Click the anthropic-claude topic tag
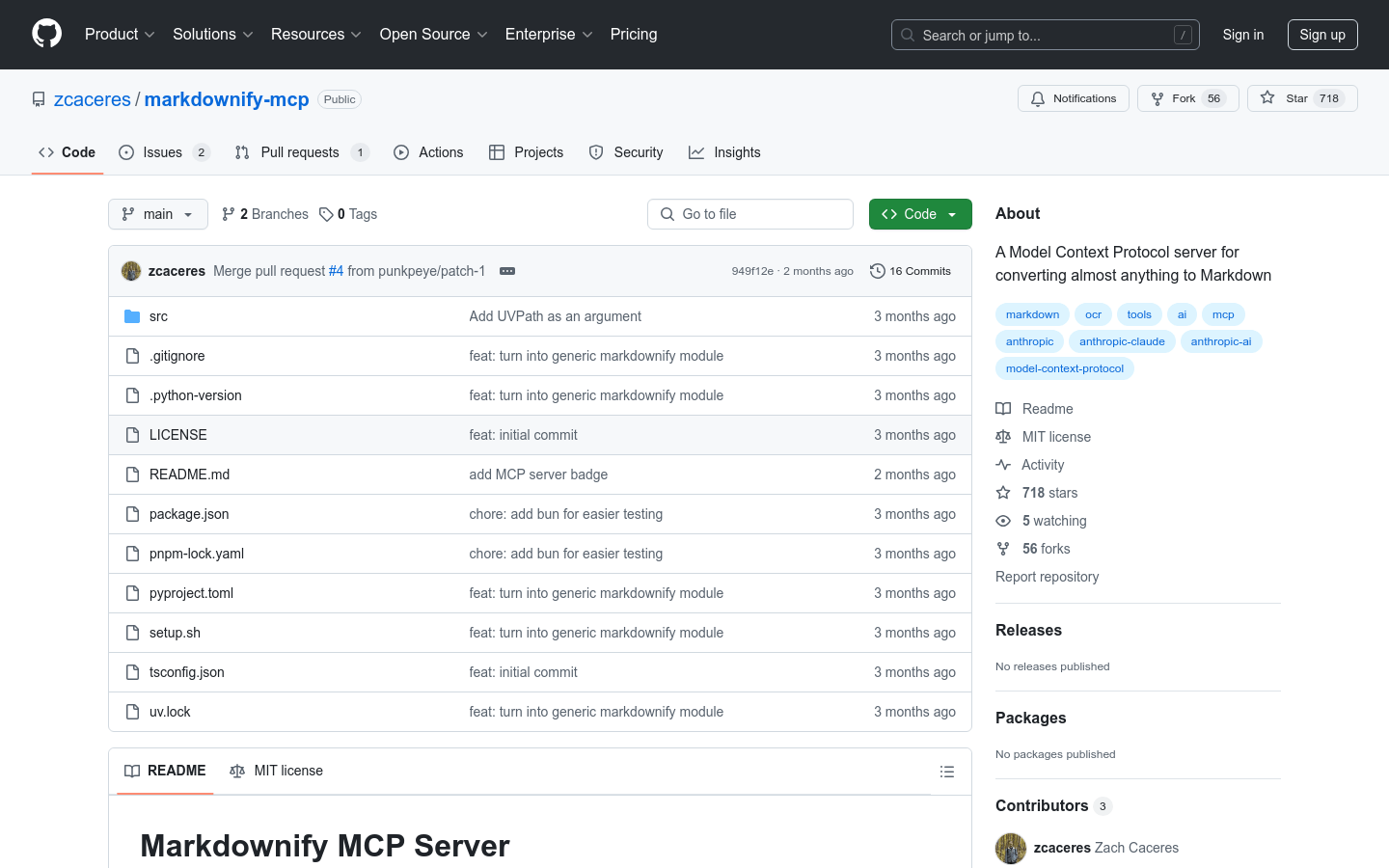The image size is (1389, 868). (1122, 341)
